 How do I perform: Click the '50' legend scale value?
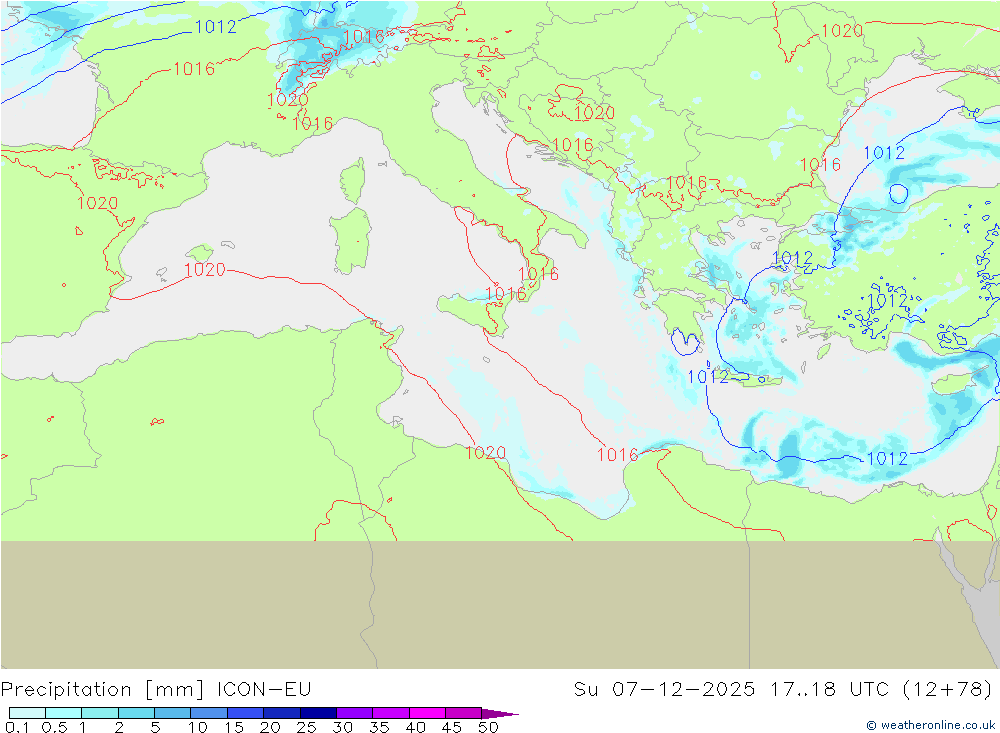pyautogui.click(x=488, y=727)
